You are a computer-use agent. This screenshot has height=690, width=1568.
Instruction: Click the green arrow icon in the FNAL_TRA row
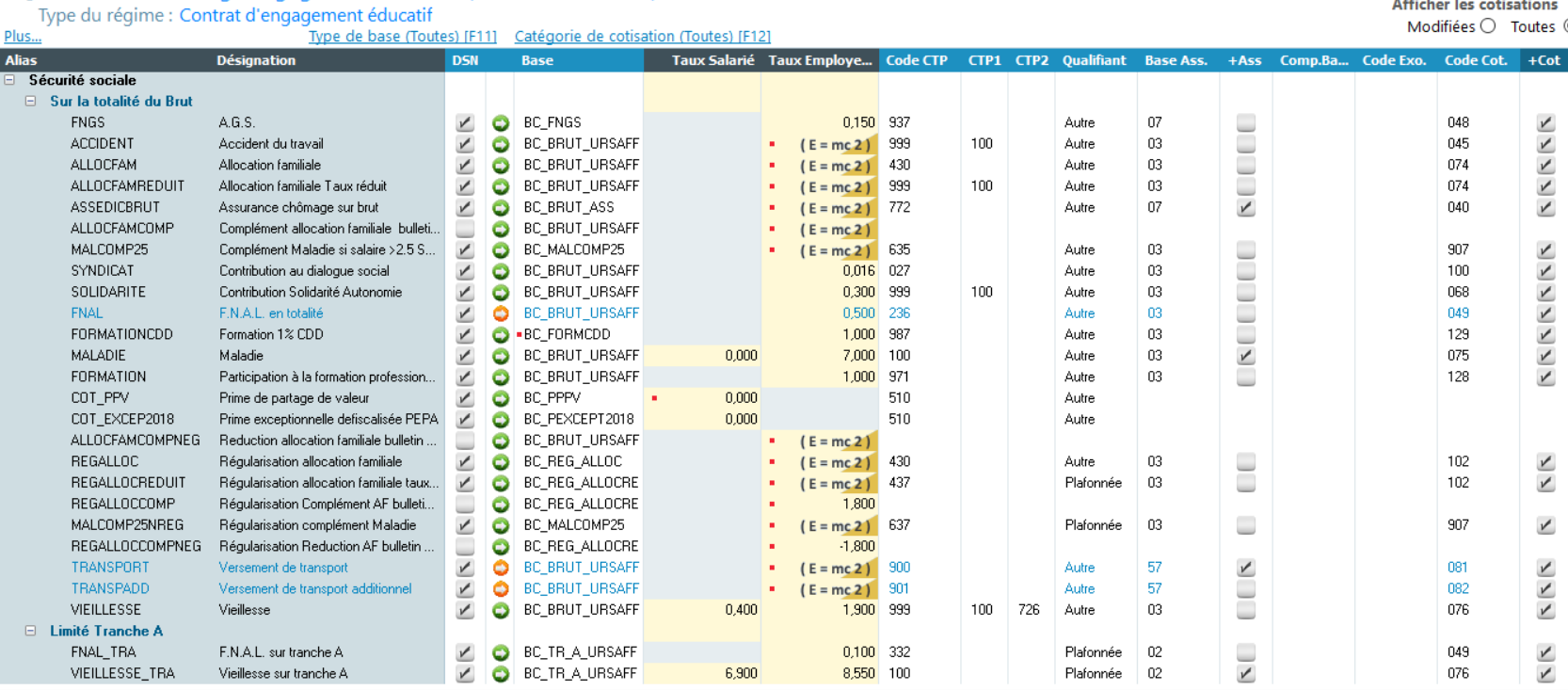pos(501,652)
